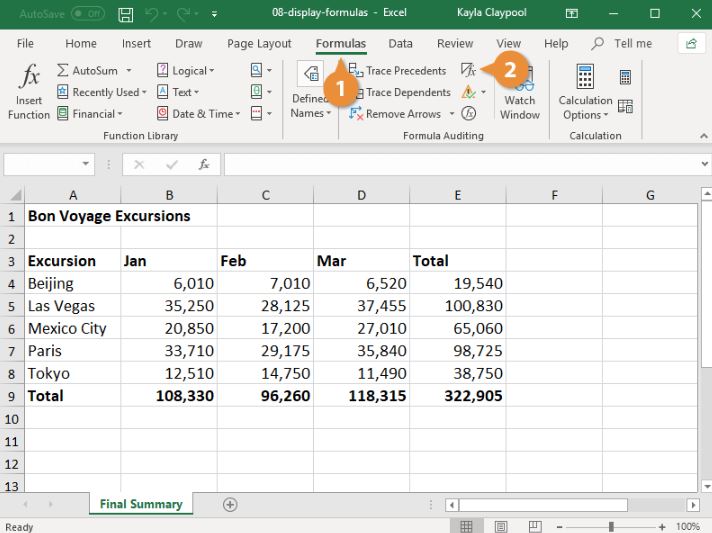712x533 pixels.
Task: Open Calculation Options
Action: point(585,92)
